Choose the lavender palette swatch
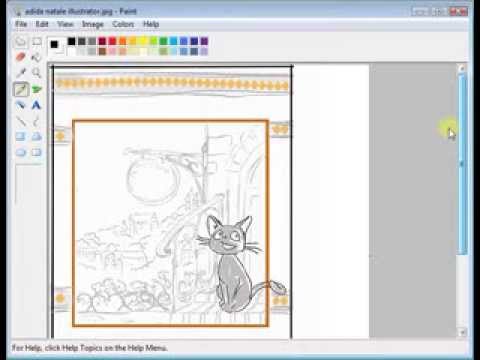 coord(204,51)
